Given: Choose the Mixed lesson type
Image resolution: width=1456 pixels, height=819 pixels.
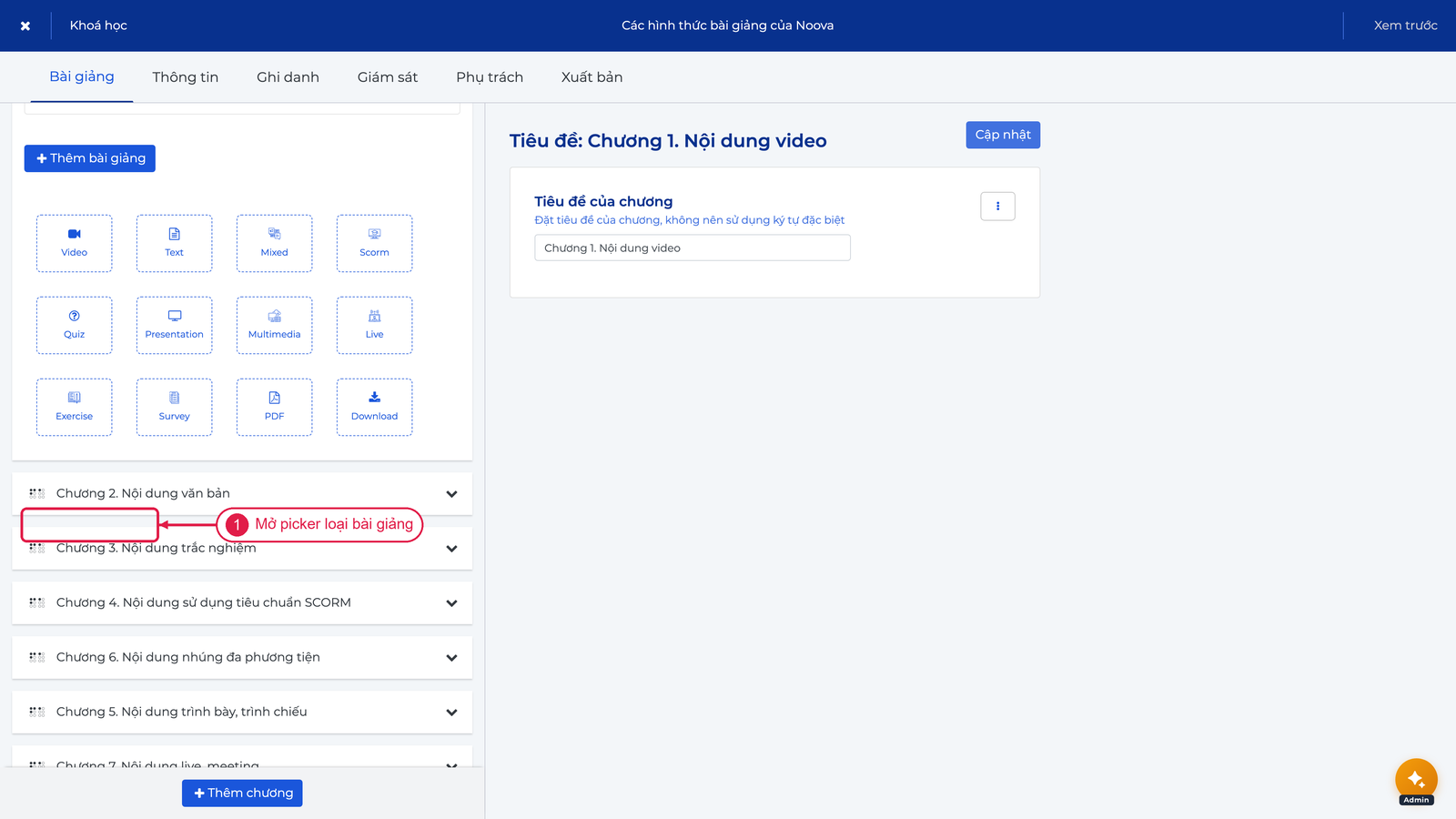Looking at the screenshot, I should coord(274,243).
